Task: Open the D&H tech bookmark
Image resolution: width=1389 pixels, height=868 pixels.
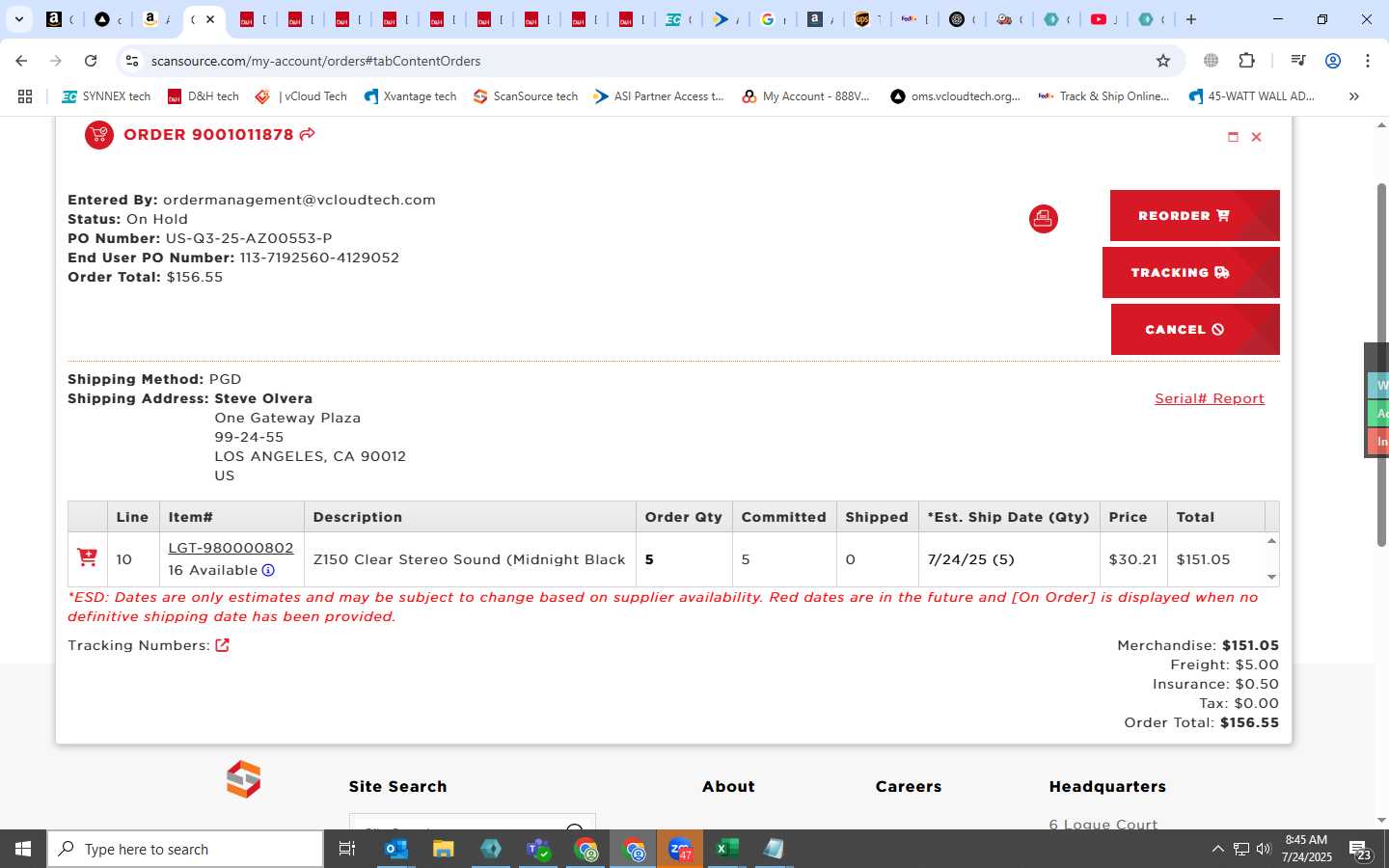Action: [203, 96]
